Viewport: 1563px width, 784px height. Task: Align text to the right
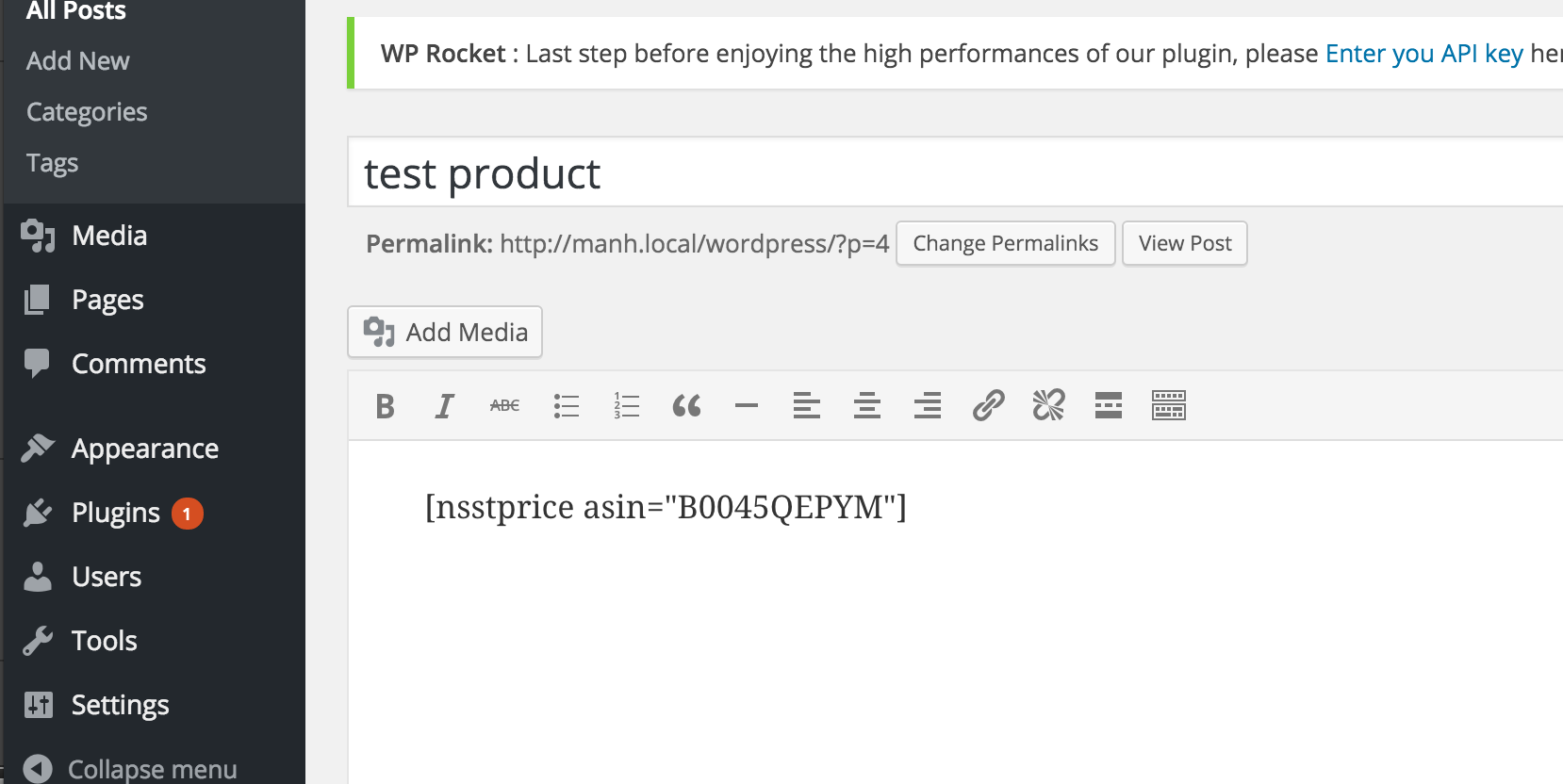click(x=928, y=406)
